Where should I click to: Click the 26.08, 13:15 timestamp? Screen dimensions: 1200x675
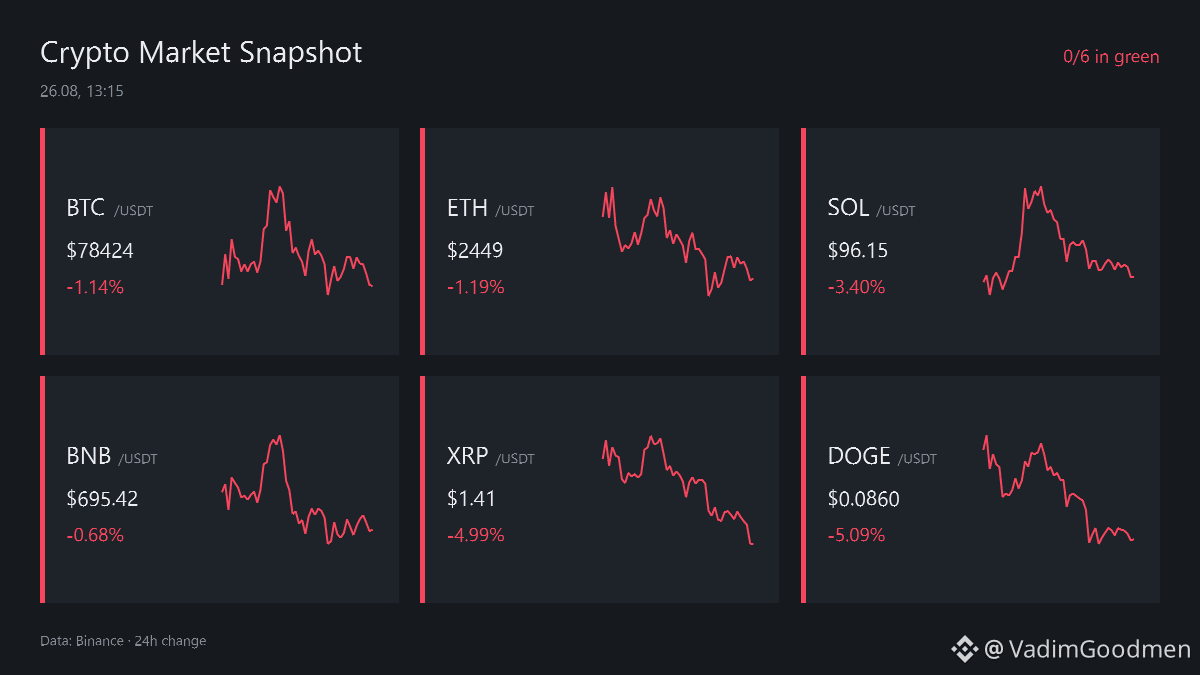(x=82, y=91)
